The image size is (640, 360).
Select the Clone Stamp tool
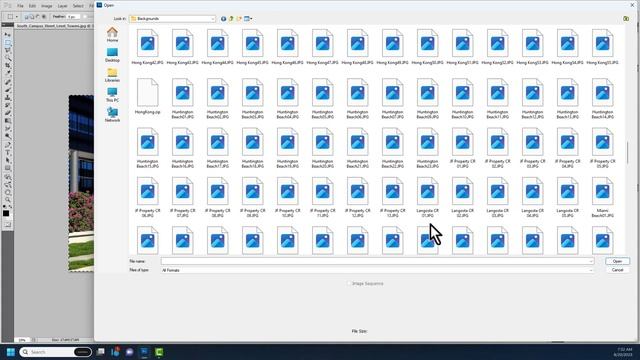7,98
